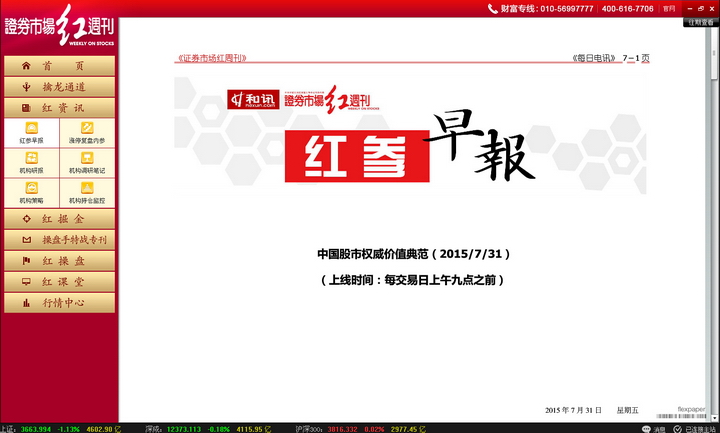
Task: Click the 上证 index value 3663.994
Action: pos(36,429)
